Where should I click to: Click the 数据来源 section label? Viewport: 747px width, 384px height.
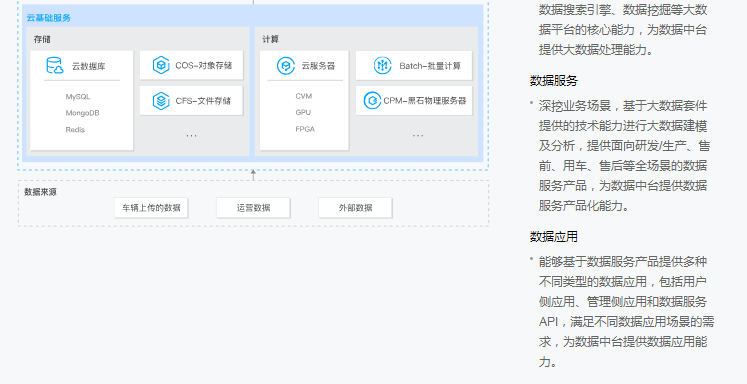(40, 192)
